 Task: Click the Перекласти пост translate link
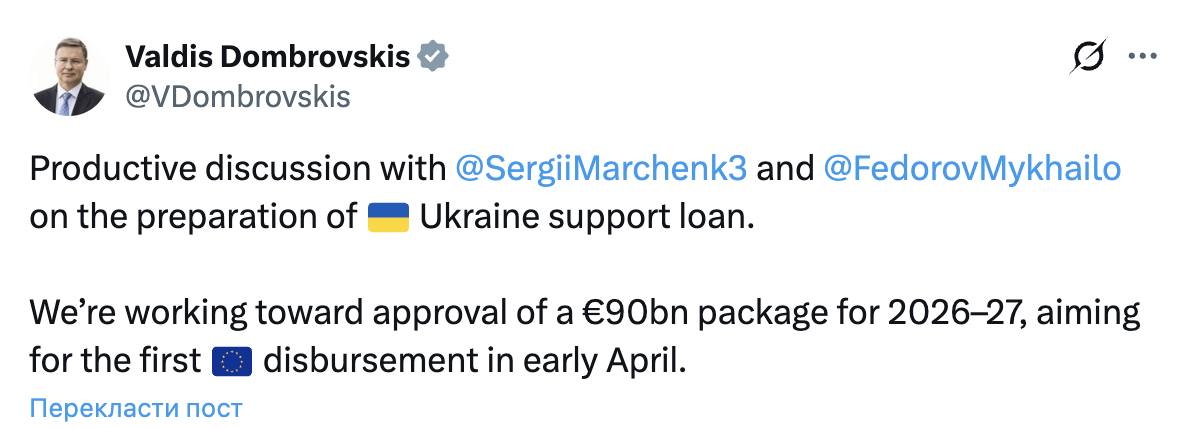pyautogui.click(x=136, y=408)
